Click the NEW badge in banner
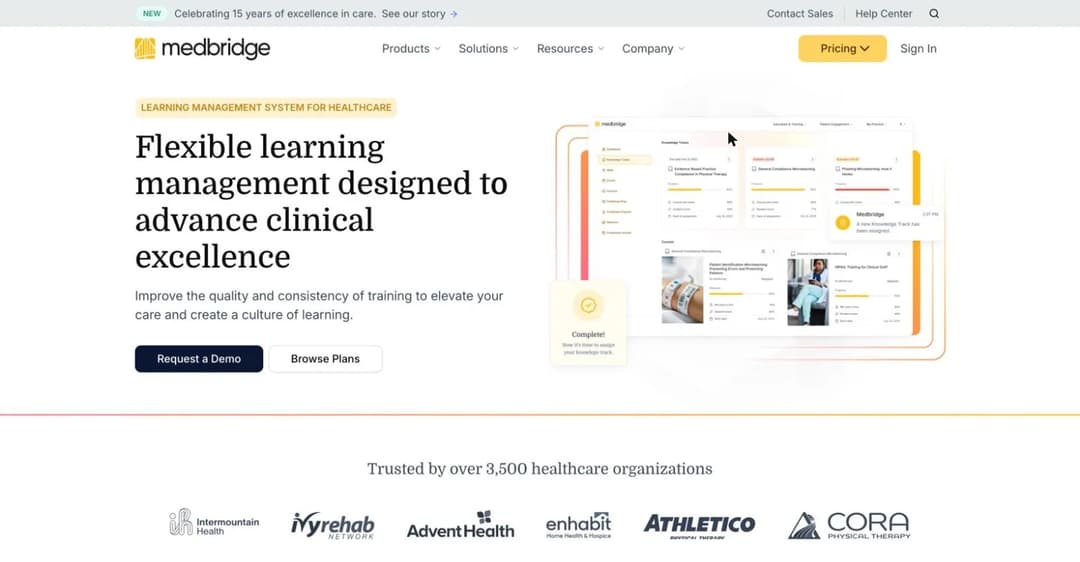This screenshot has width=1080, height=562. [152, 14]
